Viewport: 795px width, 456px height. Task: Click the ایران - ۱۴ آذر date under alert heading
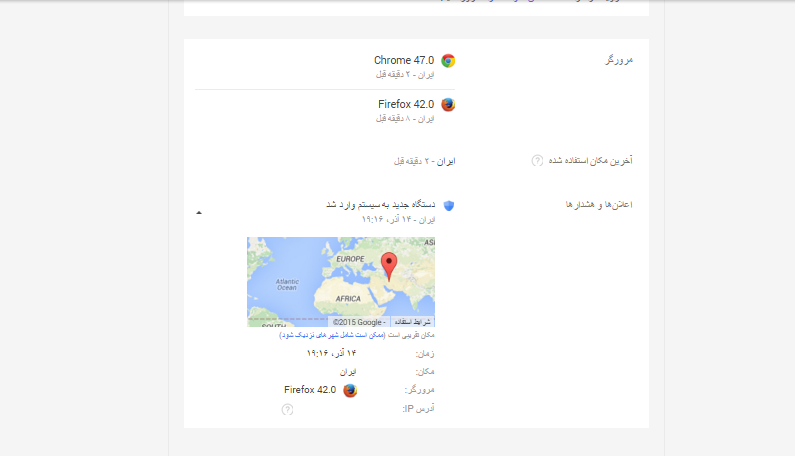point(398,219)
